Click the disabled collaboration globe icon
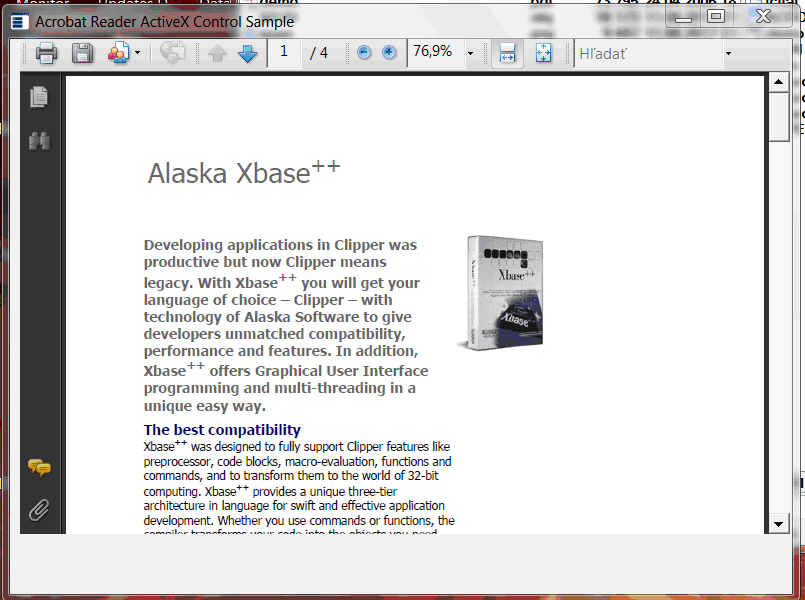Viewport: 805px width, 600px height. (x=172, y=53)
